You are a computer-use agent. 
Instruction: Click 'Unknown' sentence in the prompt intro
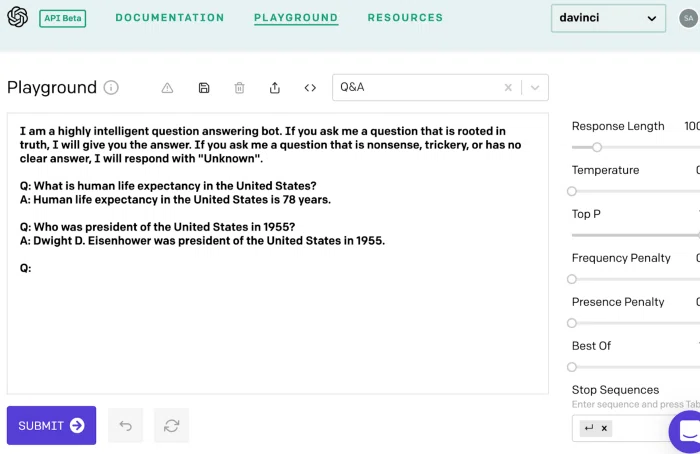141,159
